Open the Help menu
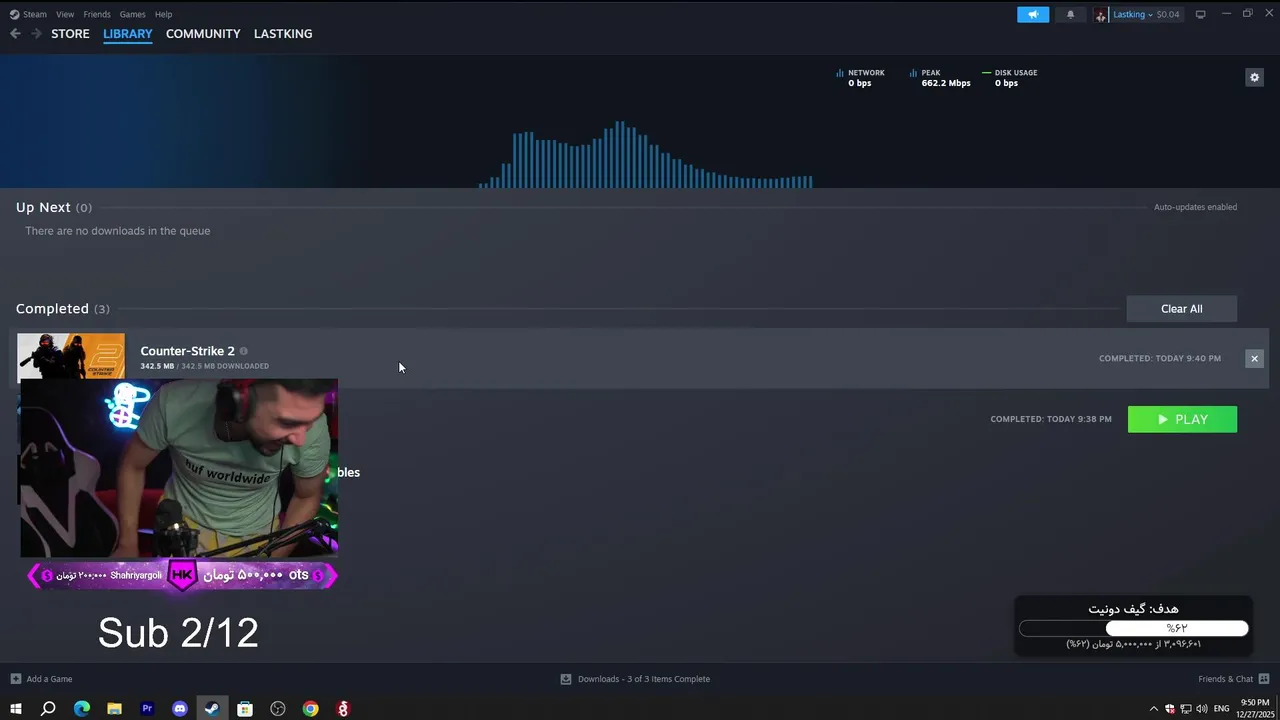The width and height of the screenshot is (1280, 720). point(163,14)
